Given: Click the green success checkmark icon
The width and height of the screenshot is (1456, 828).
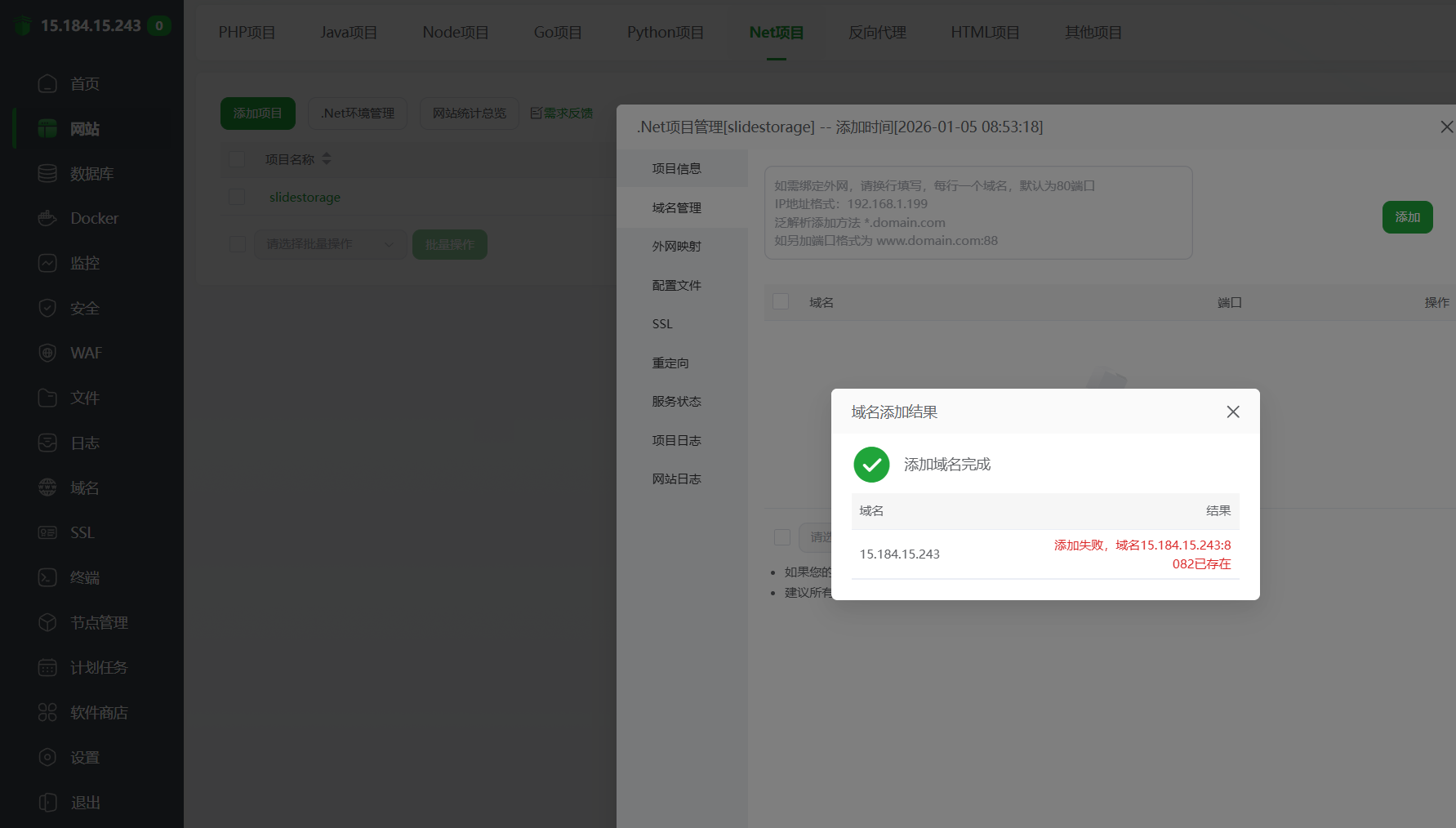Looking at the screenshot, I should [871, 465].
